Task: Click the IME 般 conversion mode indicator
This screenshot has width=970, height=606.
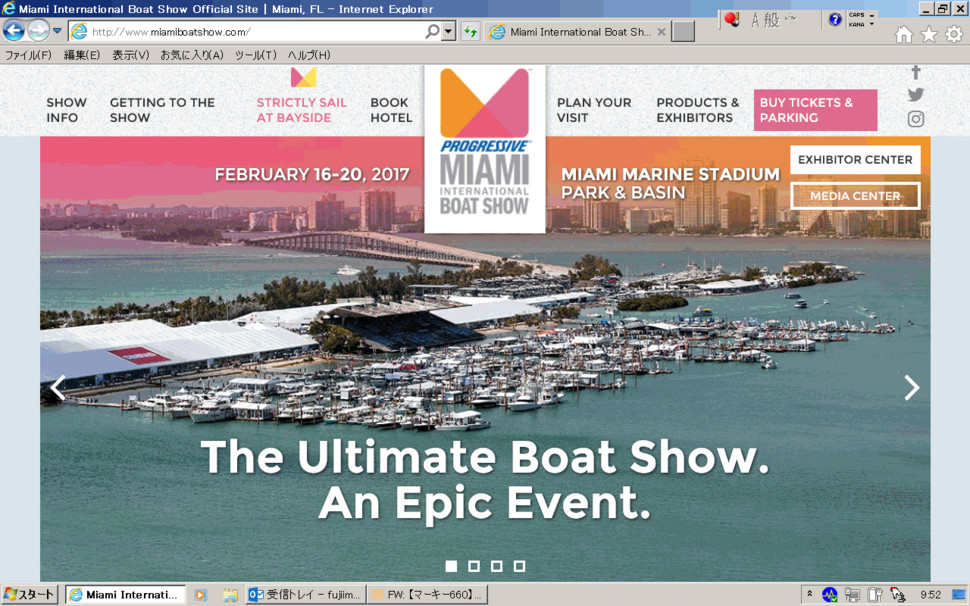Action: click(771, 20)
